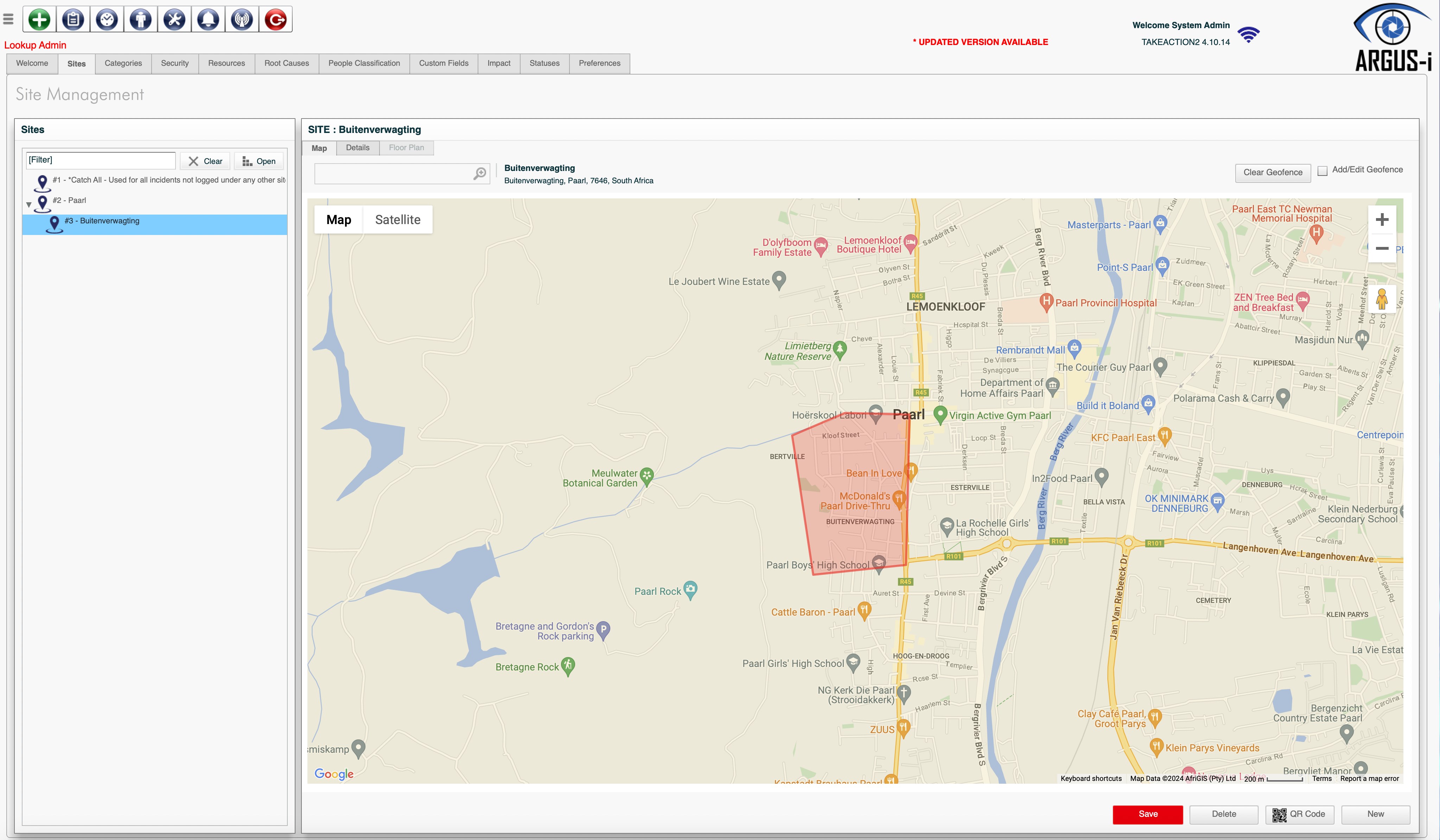The width and height of the screenshot is (1440, 840).
Task: Select the Map view toggle
Action: click(x=339, y=220)
